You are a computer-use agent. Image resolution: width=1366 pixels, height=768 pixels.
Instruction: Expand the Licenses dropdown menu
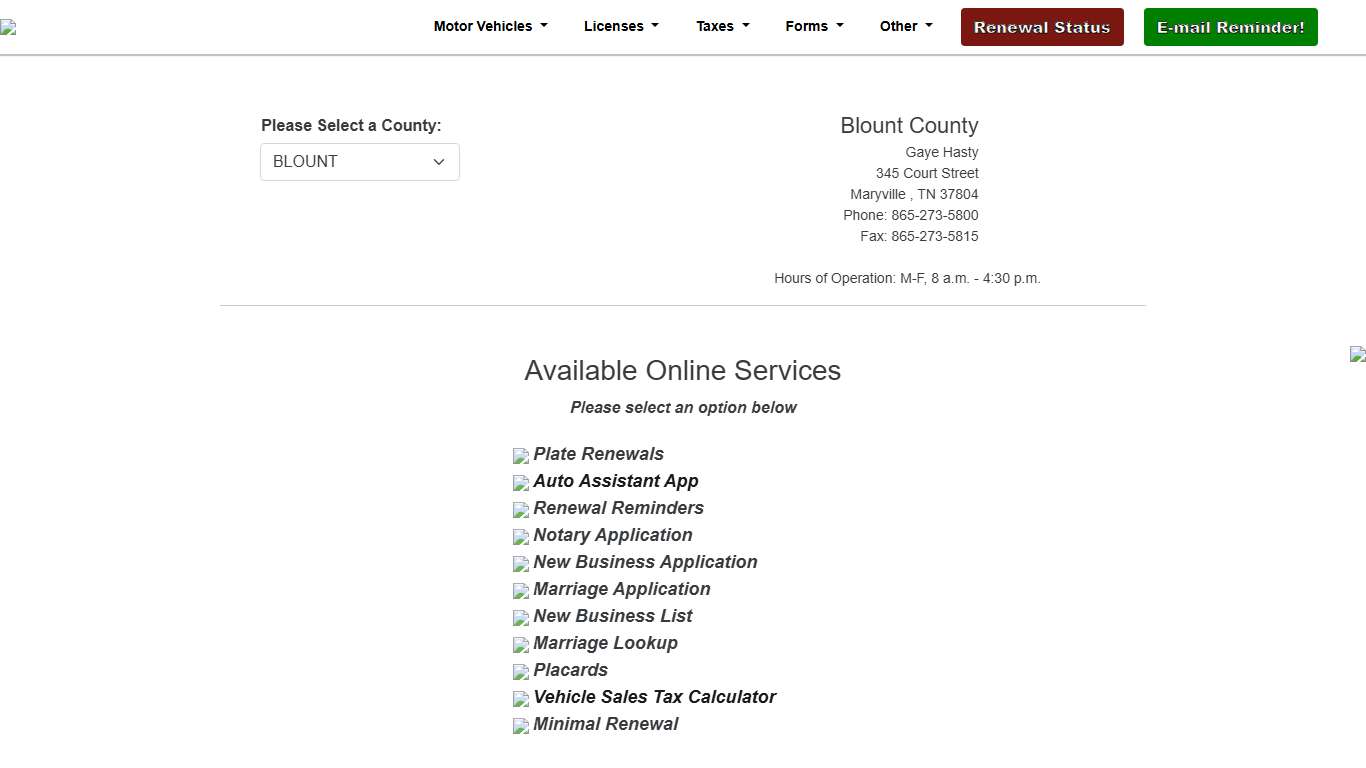point(621,27)
